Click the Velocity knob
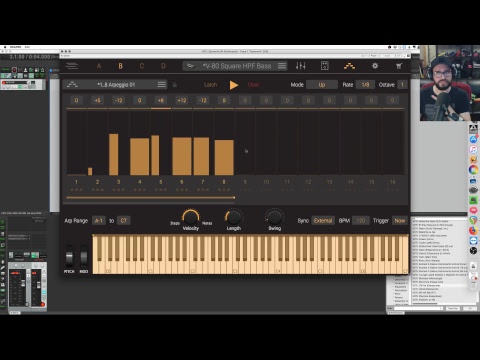This screenshot has width=480, height=360. (191, 217)
